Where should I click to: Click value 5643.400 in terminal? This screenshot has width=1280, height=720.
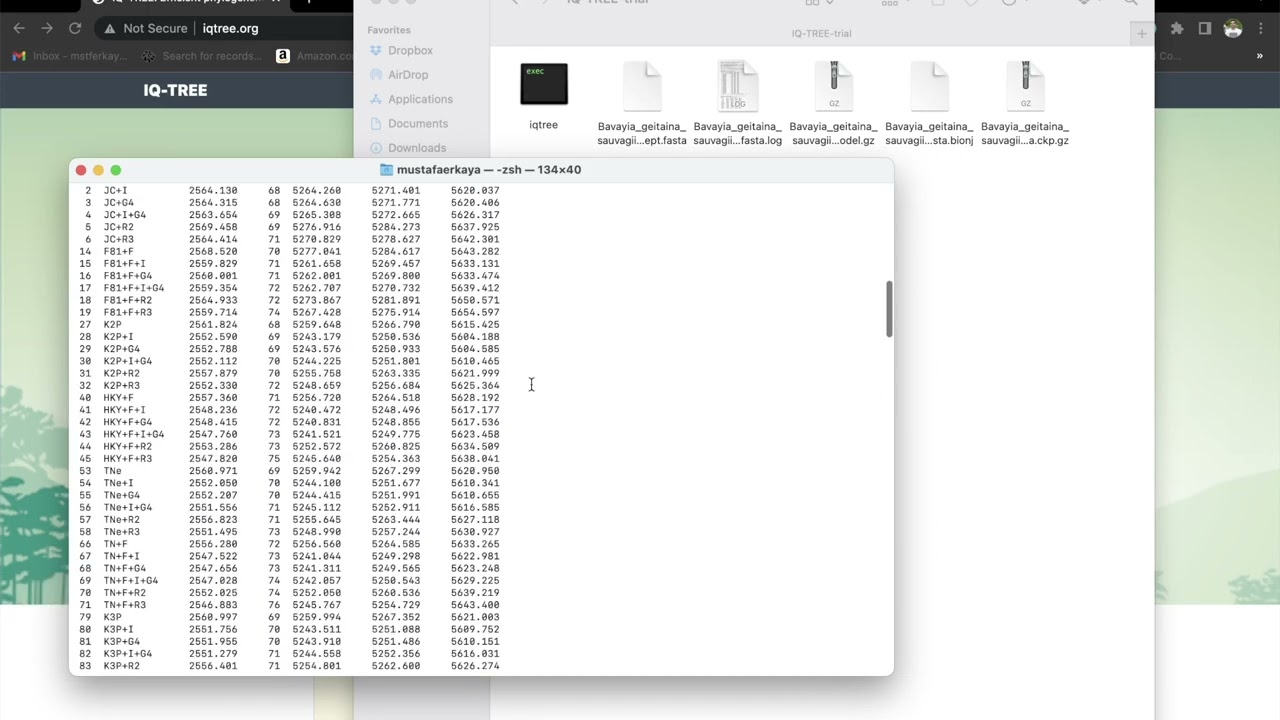coord(475,605)
